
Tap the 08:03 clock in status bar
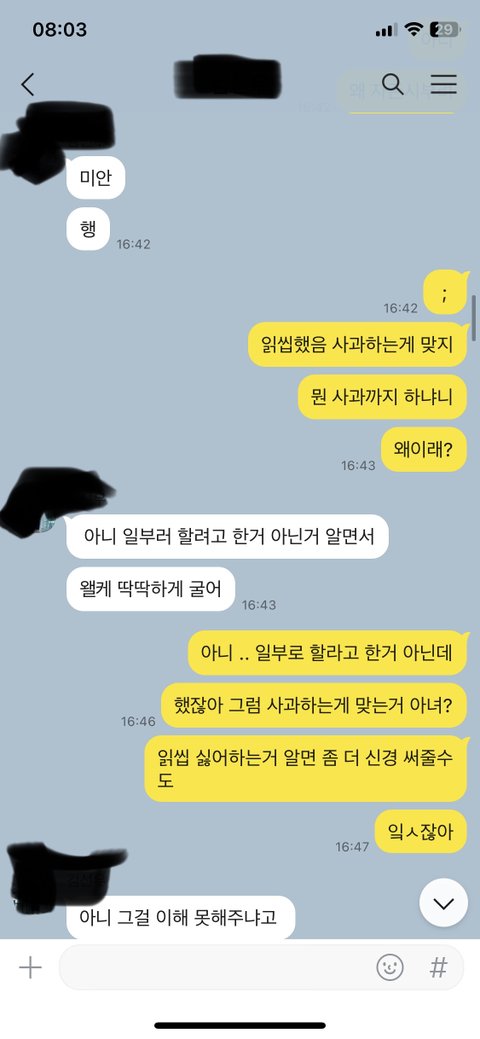pyautogui.click(x=59, y=30)
